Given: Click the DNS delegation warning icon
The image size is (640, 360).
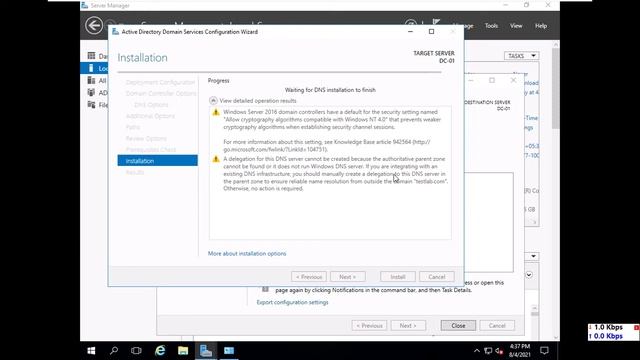Looking at the screenshot, I should (216, 159).
